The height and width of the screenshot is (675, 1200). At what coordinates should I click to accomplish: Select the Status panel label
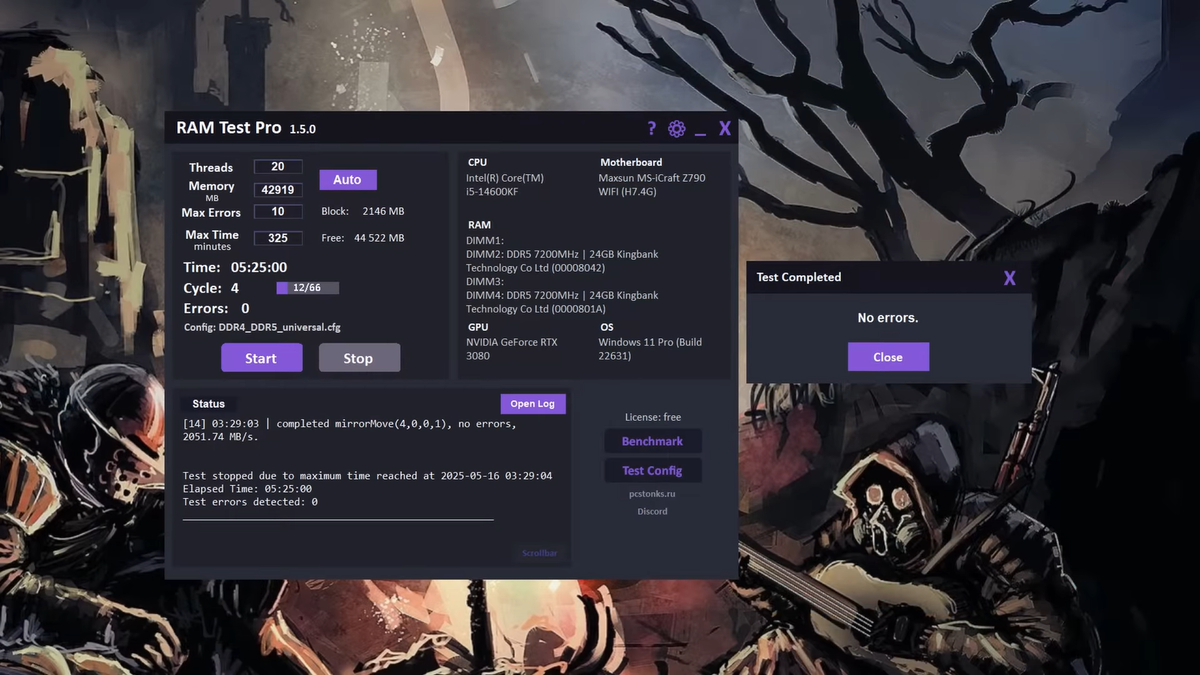click(x=209, y=404)
